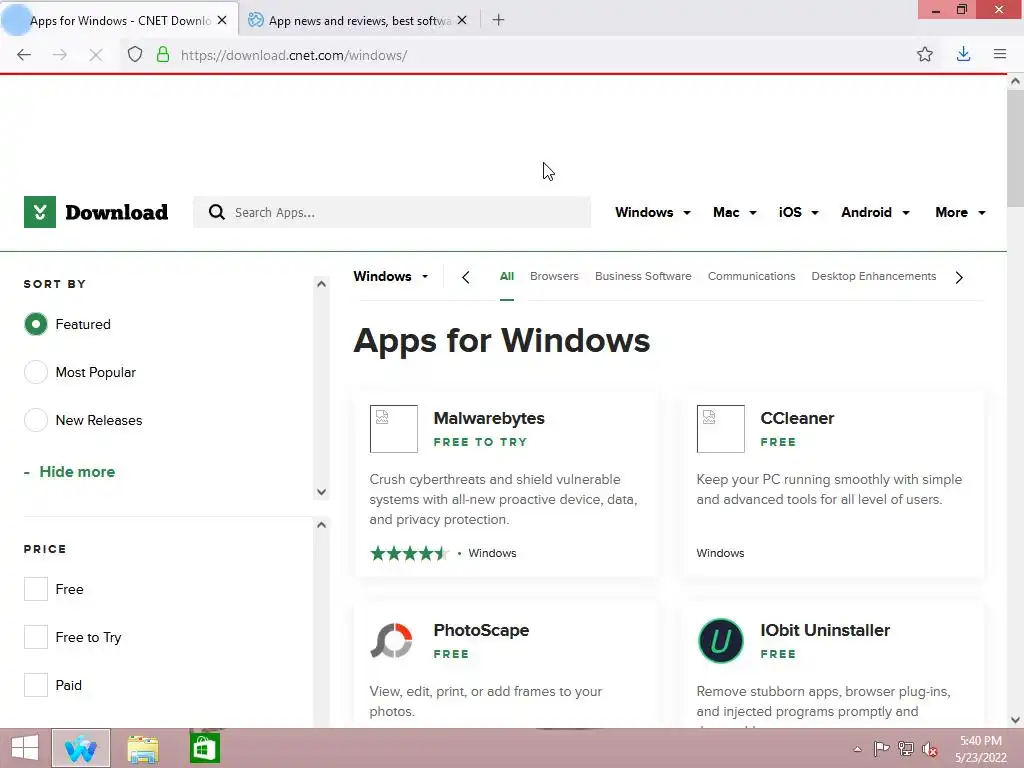Open the Windows platform selector above categories
The width and height of the screenshot is (1024, 768).
coord(391,276)
